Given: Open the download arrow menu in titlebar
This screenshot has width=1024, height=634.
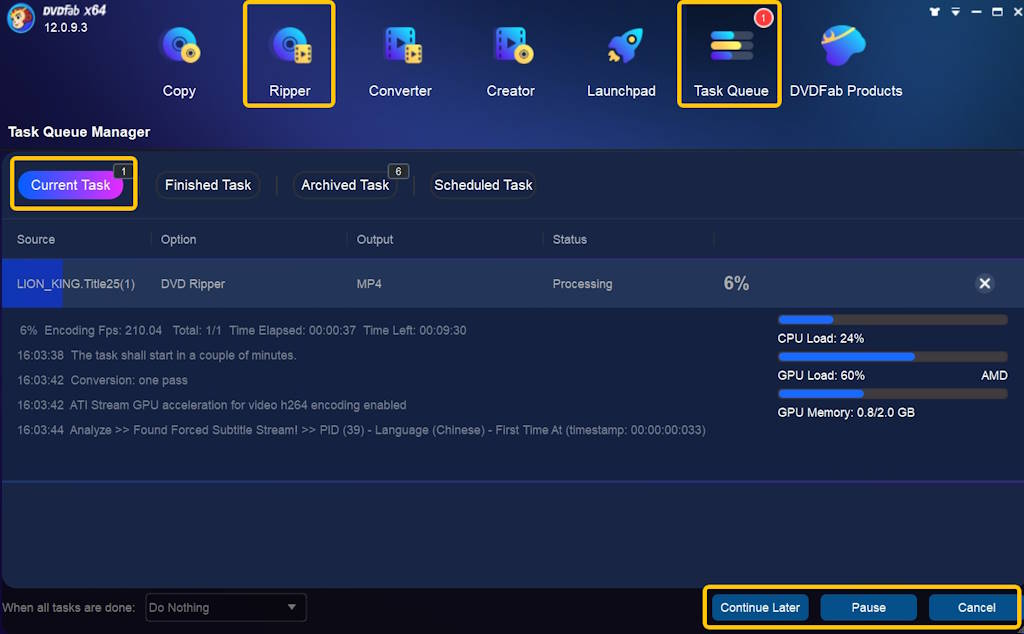Looking at the screenshot, I should [x=955, y=11].
